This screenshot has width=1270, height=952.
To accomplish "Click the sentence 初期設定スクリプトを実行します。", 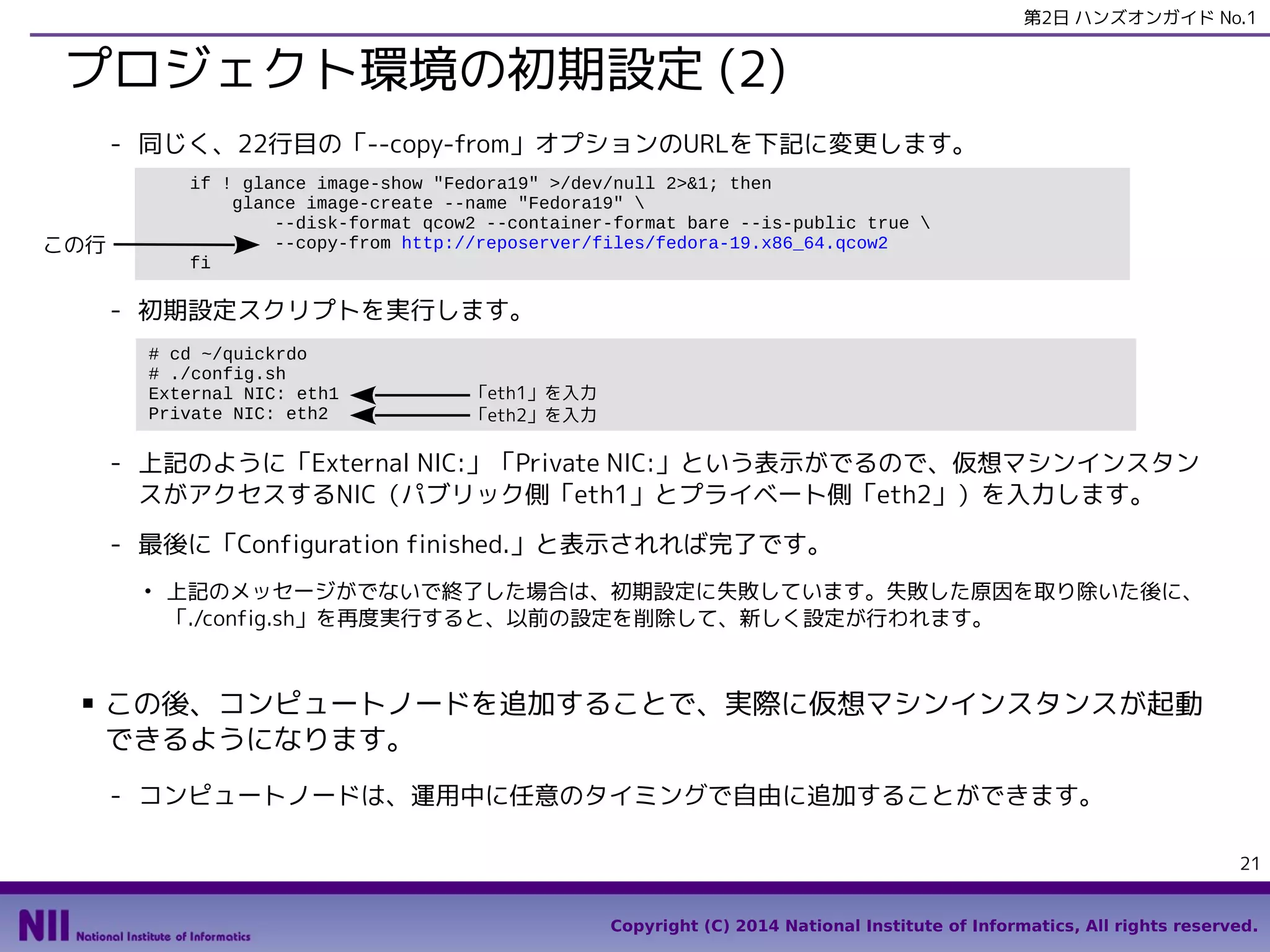I will tap(332, 310).
